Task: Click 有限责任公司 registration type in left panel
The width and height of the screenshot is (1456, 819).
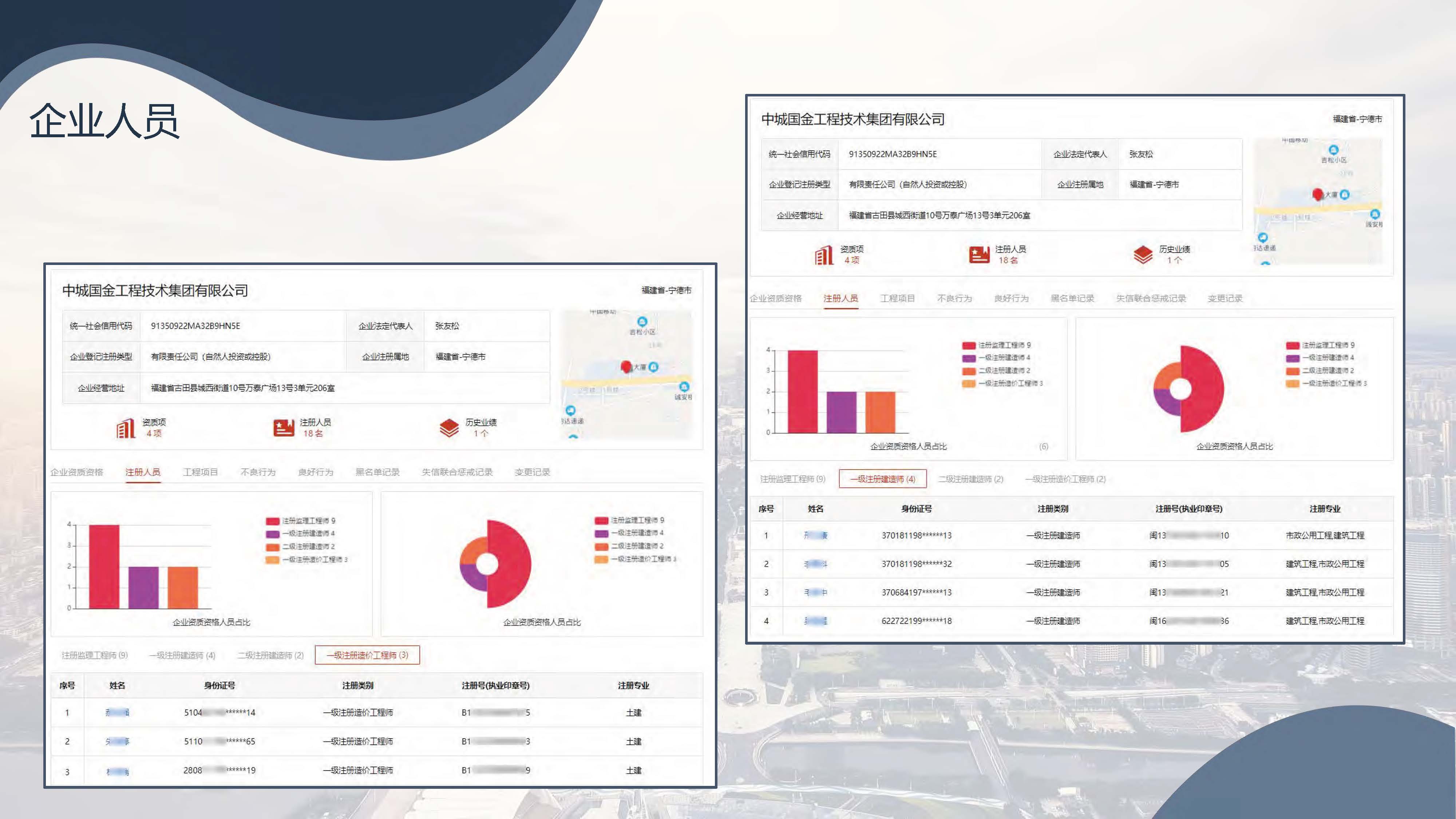Action: [x=211, y=357]
